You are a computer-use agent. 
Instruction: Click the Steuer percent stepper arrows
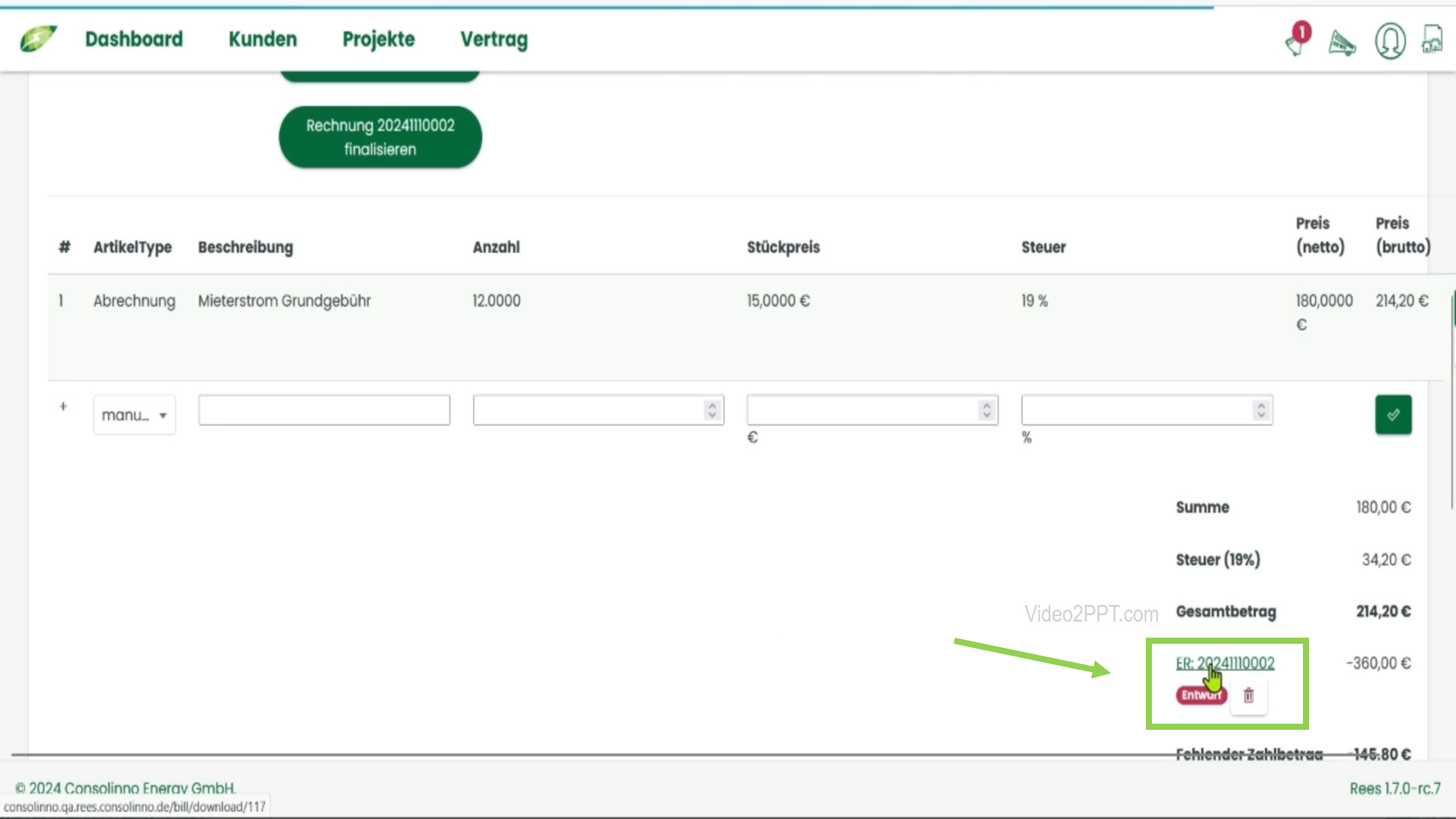[x=1261, y=410]
